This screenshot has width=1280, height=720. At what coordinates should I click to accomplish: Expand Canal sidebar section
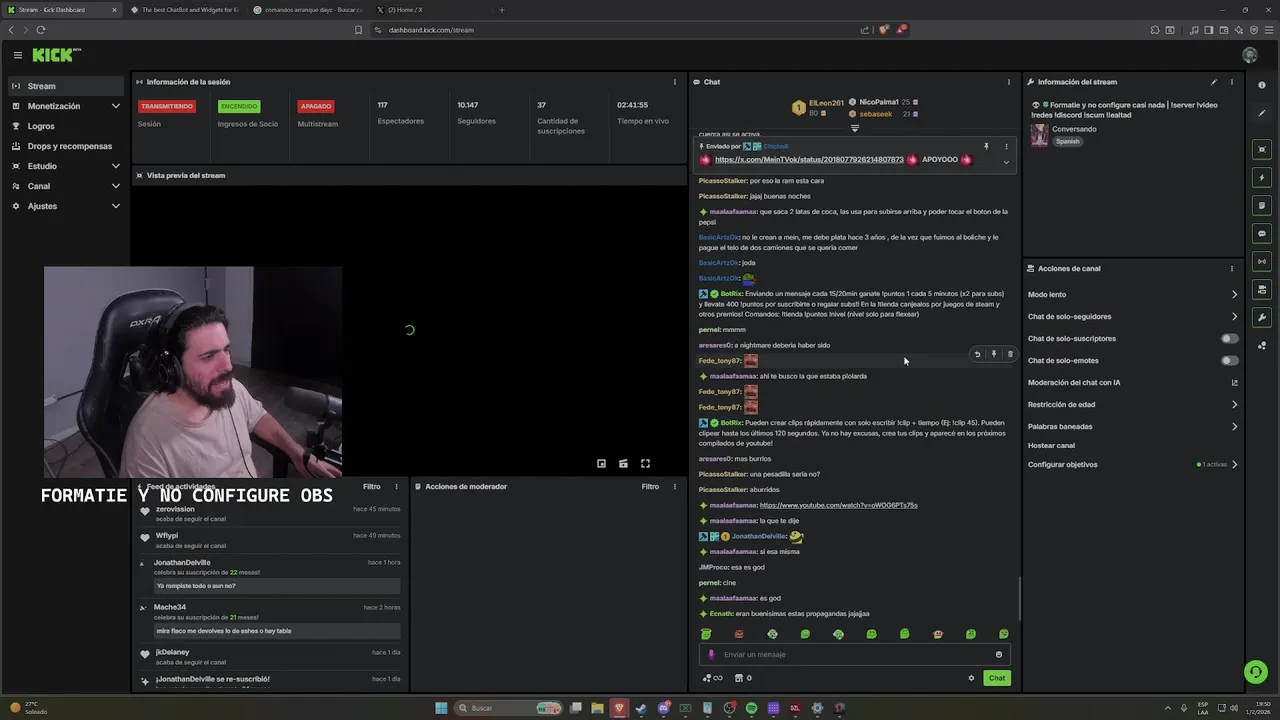116,186
